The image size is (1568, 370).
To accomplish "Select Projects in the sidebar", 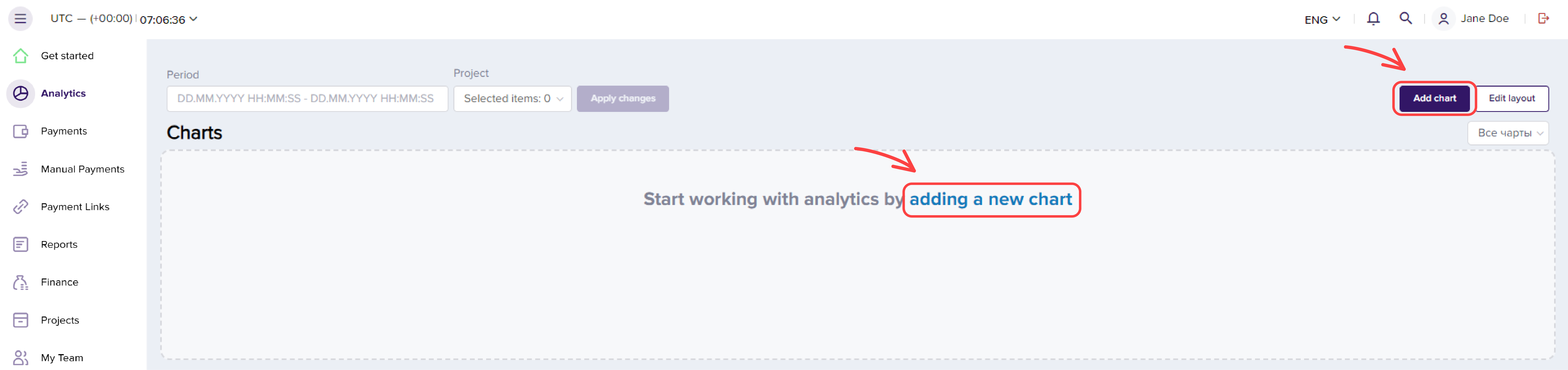I will pyautogui.click(x=60, y=320).
